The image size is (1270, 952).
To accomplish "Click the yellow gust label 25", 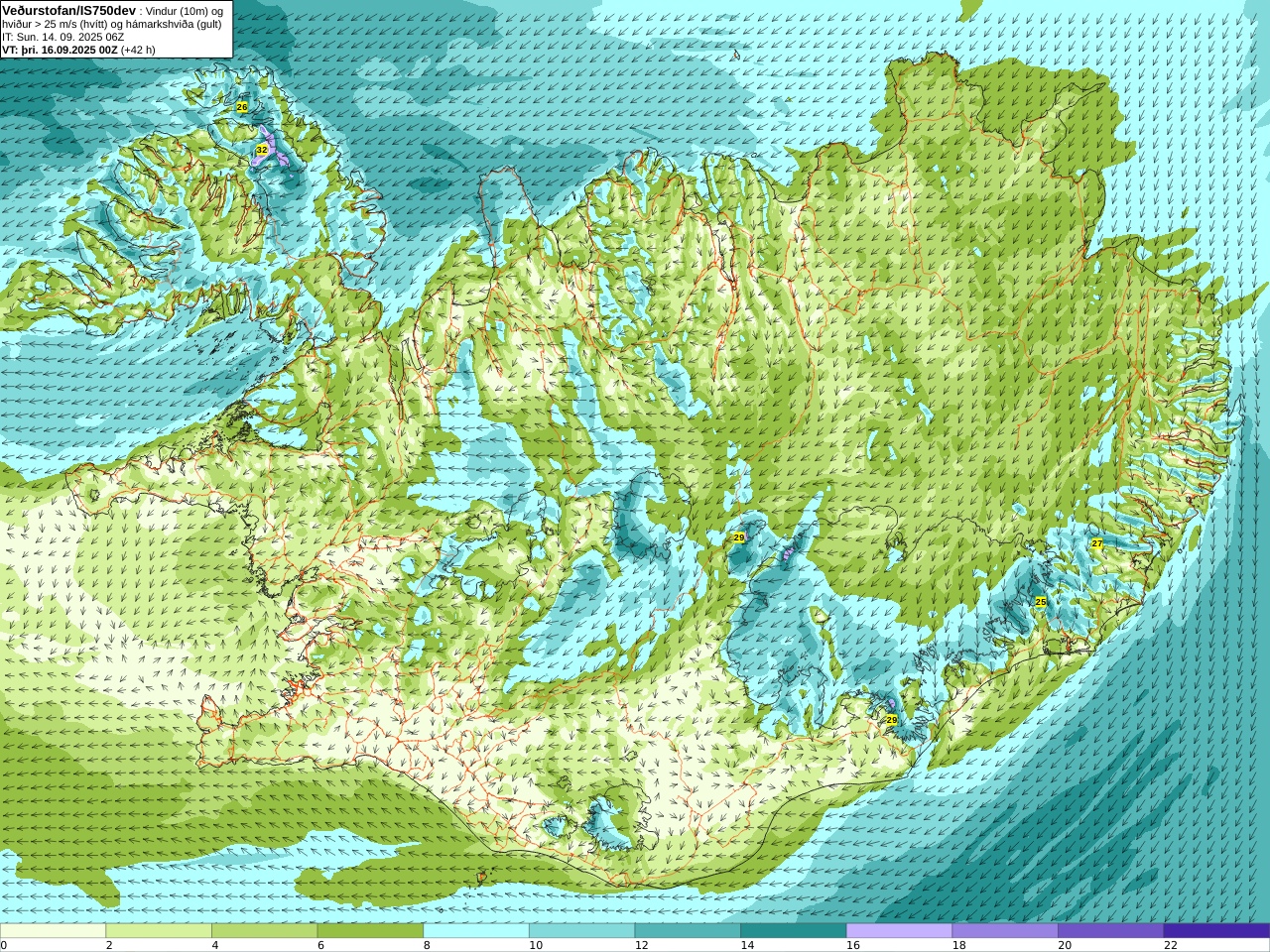I will [1041, 602].
